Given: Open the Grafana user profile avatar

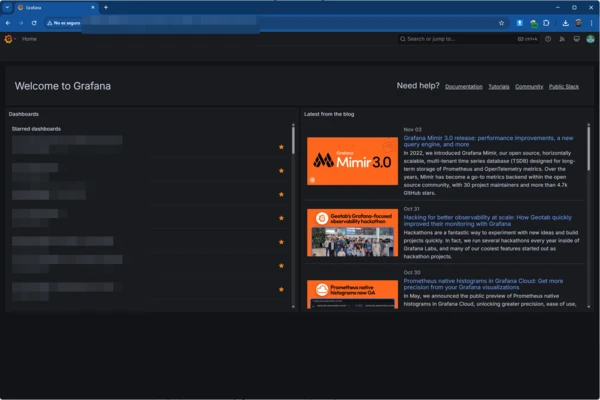Looking at the screenshot, I should [590, 39].
